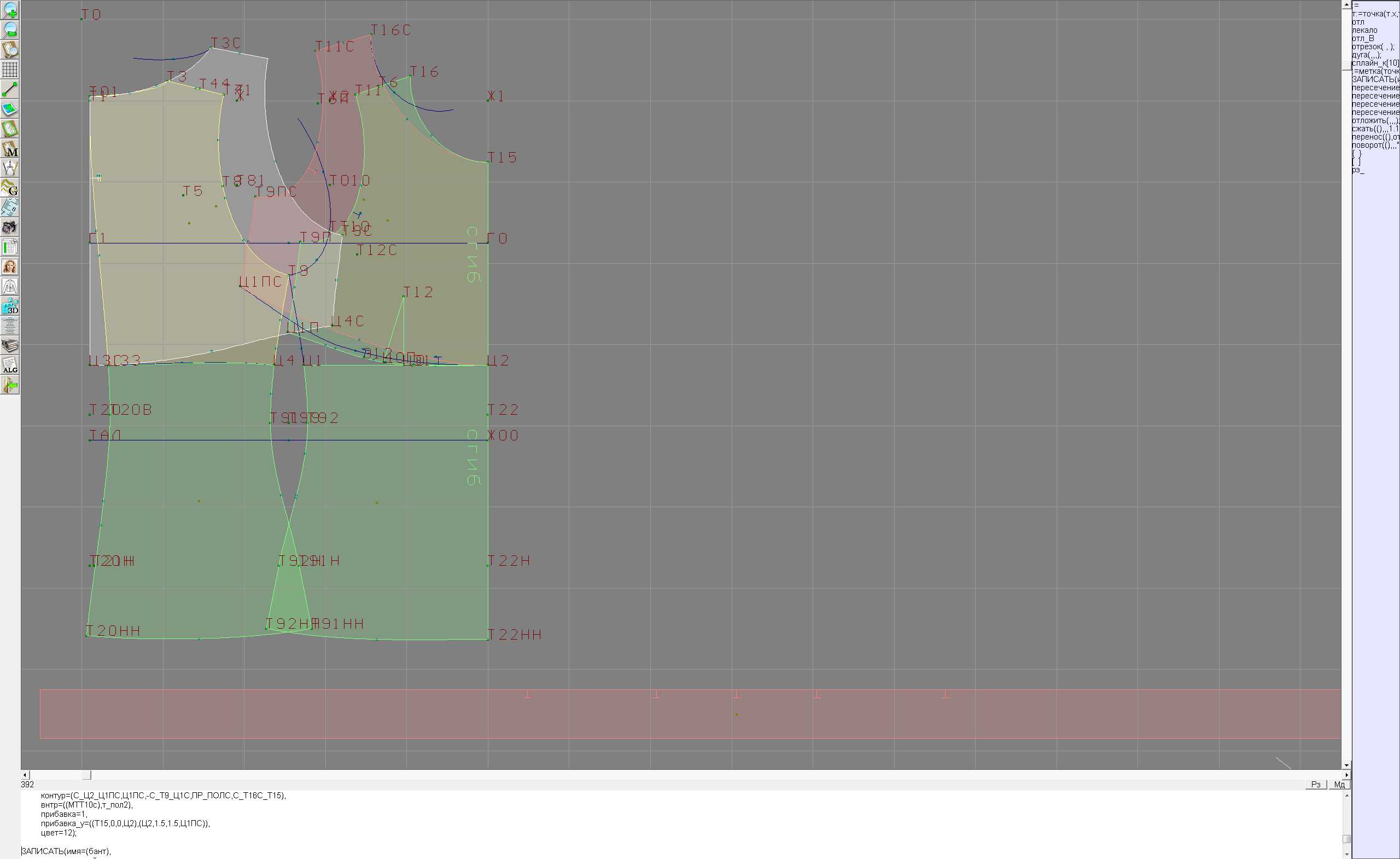Click the canvas vertical scrollbar down arrow
Screen dimensions: 1400x859
(x=1346, y=765)
